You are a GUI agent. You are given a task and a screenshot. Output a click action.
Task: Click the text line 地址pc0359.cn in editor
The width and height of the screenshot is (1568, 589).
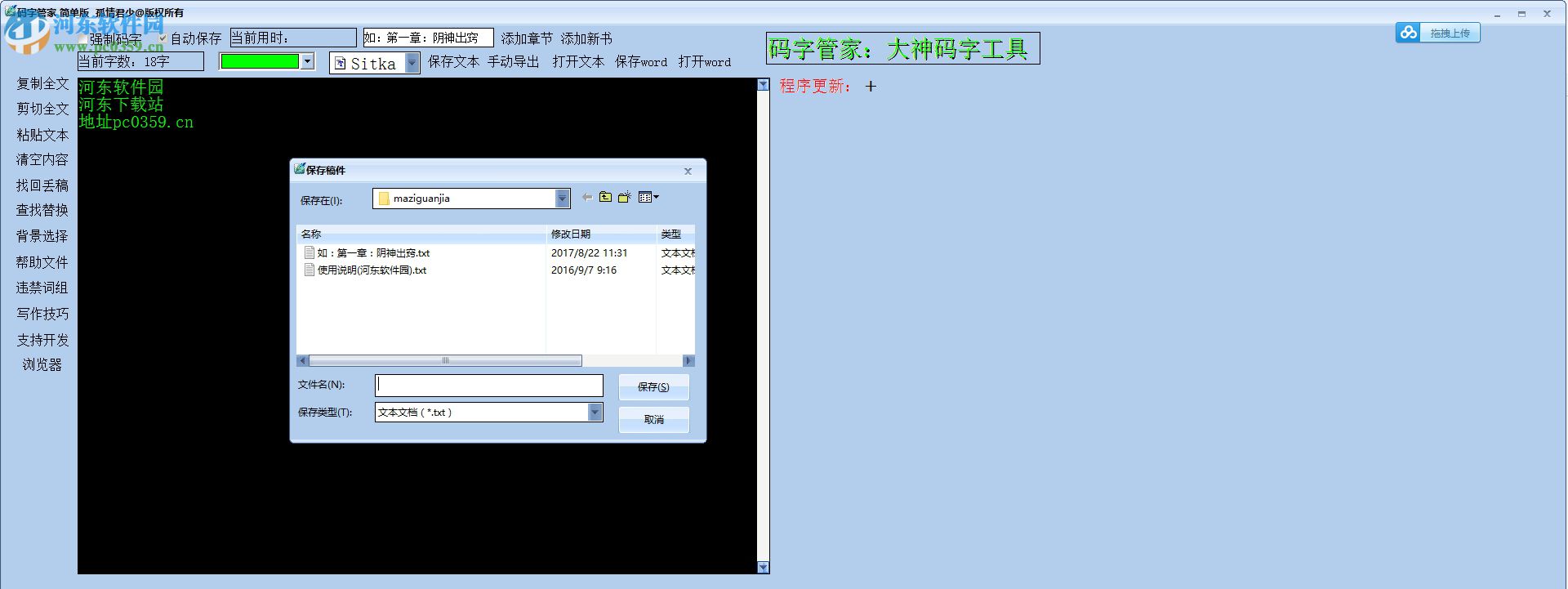pos(136,123)
